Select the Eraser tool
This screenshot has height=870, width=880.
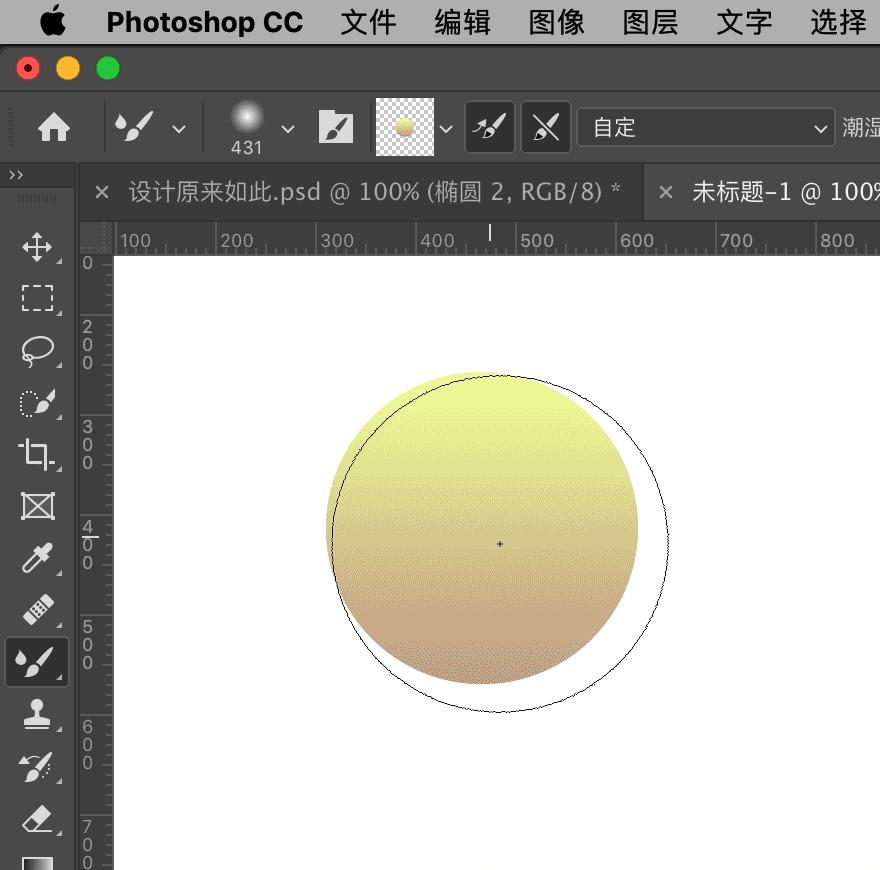[x=37, y=820]
